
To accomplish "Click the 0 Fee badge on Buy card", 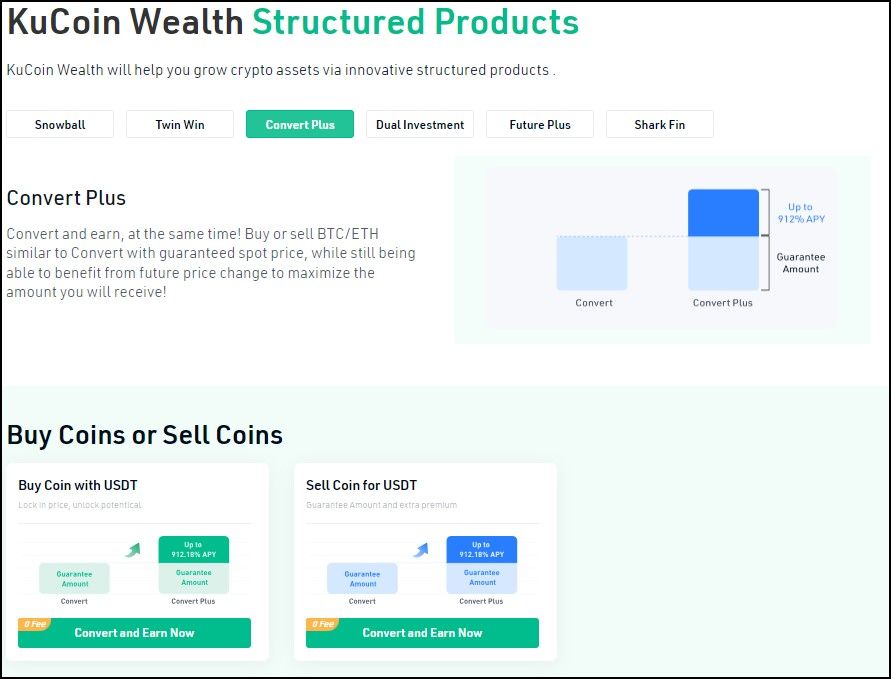I will pos(33,624).
